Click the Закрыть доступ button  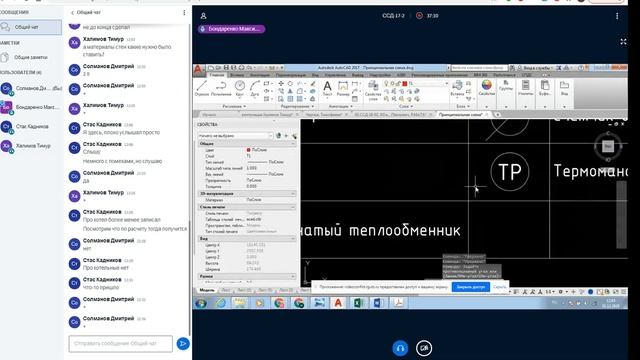tap(470, 287)
